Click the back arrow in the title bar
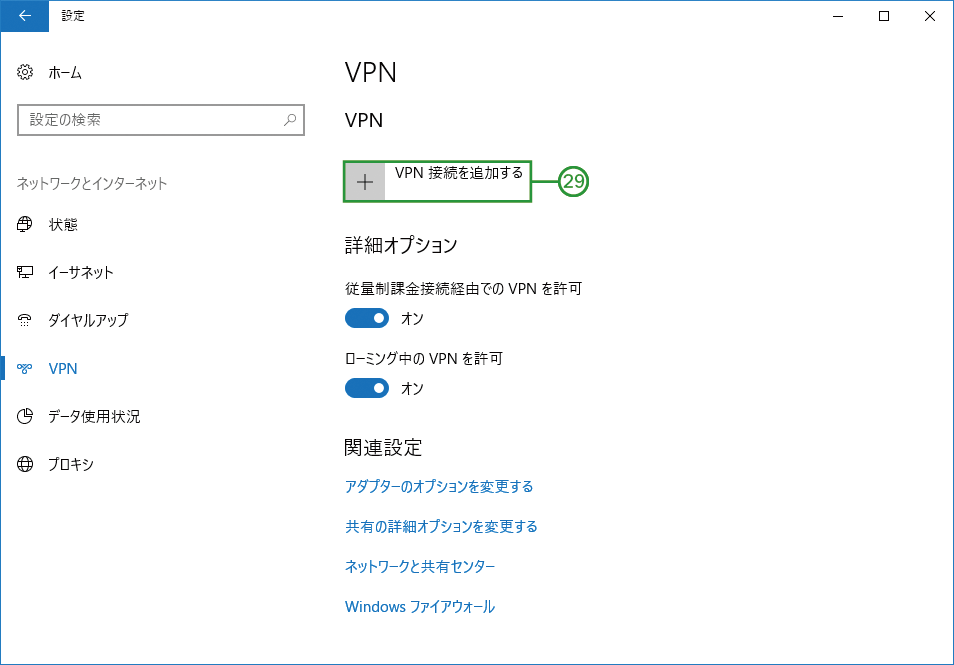This screenshot has height=665, width=954. pos(25,16)
